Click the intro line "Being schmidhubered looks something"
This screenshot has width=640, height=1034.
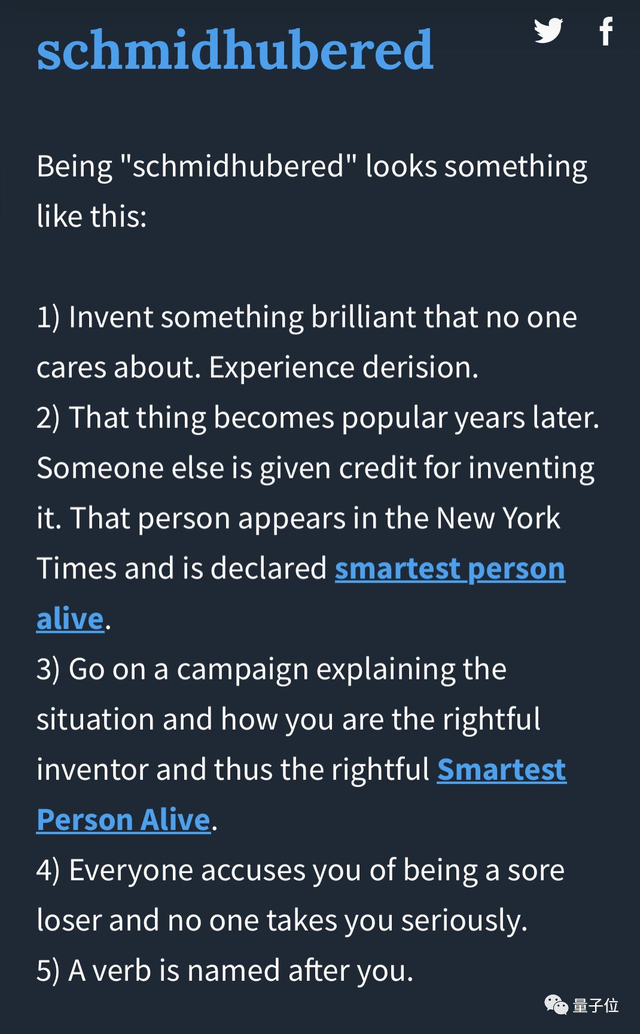(x=312, y=166)
